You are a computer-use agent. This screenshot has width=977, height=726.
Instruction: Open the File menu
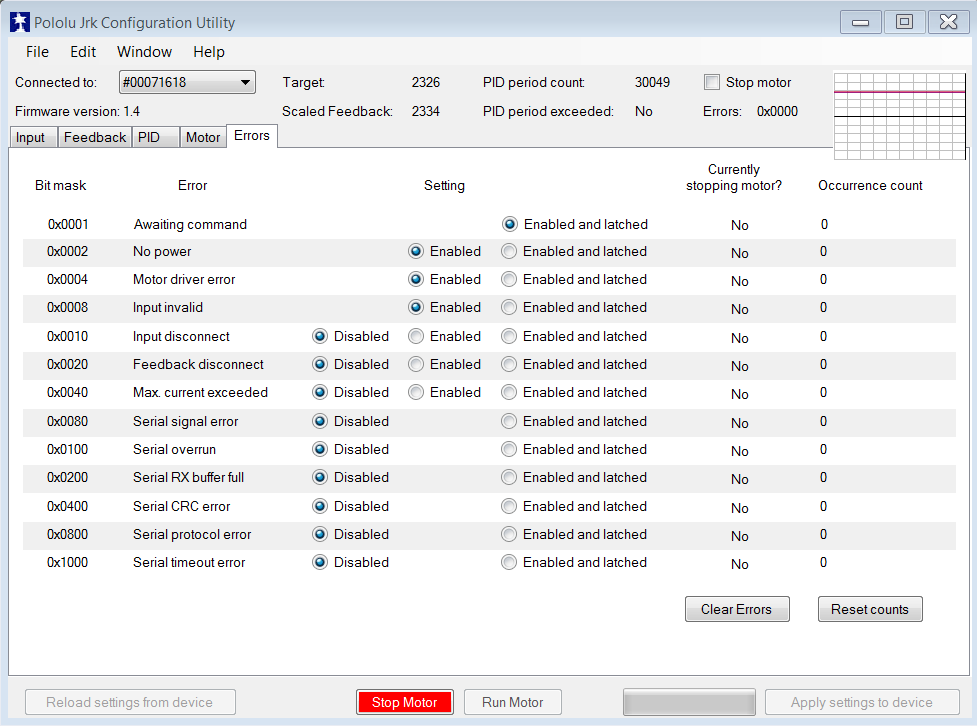coord(37,52)
